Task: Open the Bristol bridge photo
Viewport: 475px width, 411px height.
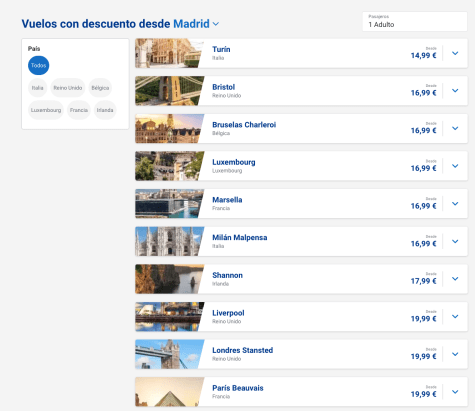Action: [x=169, y=91]
